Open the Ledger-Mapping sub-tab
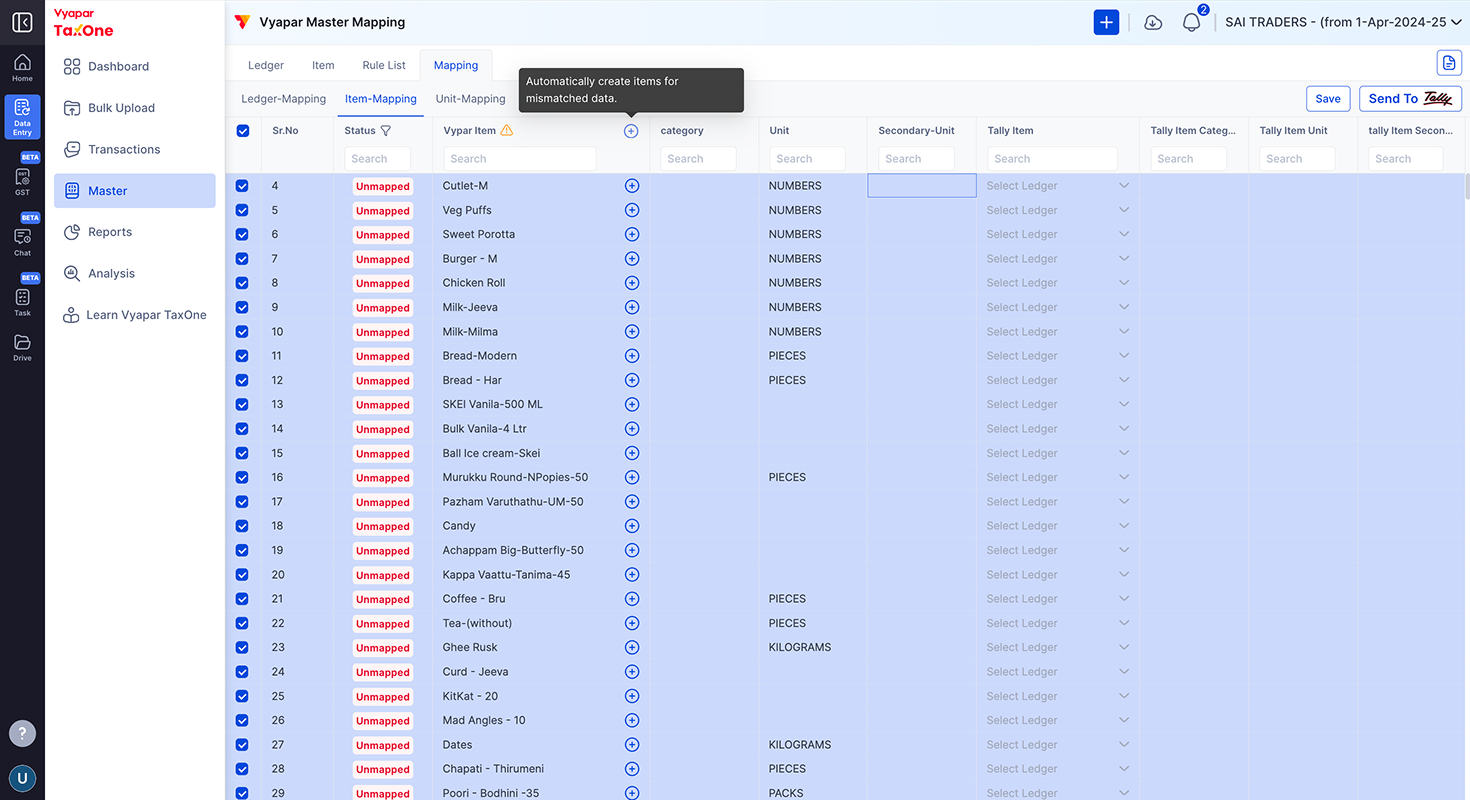Image resolution: width=1470 pixels, height=800 pixels. tap(284, 99)
